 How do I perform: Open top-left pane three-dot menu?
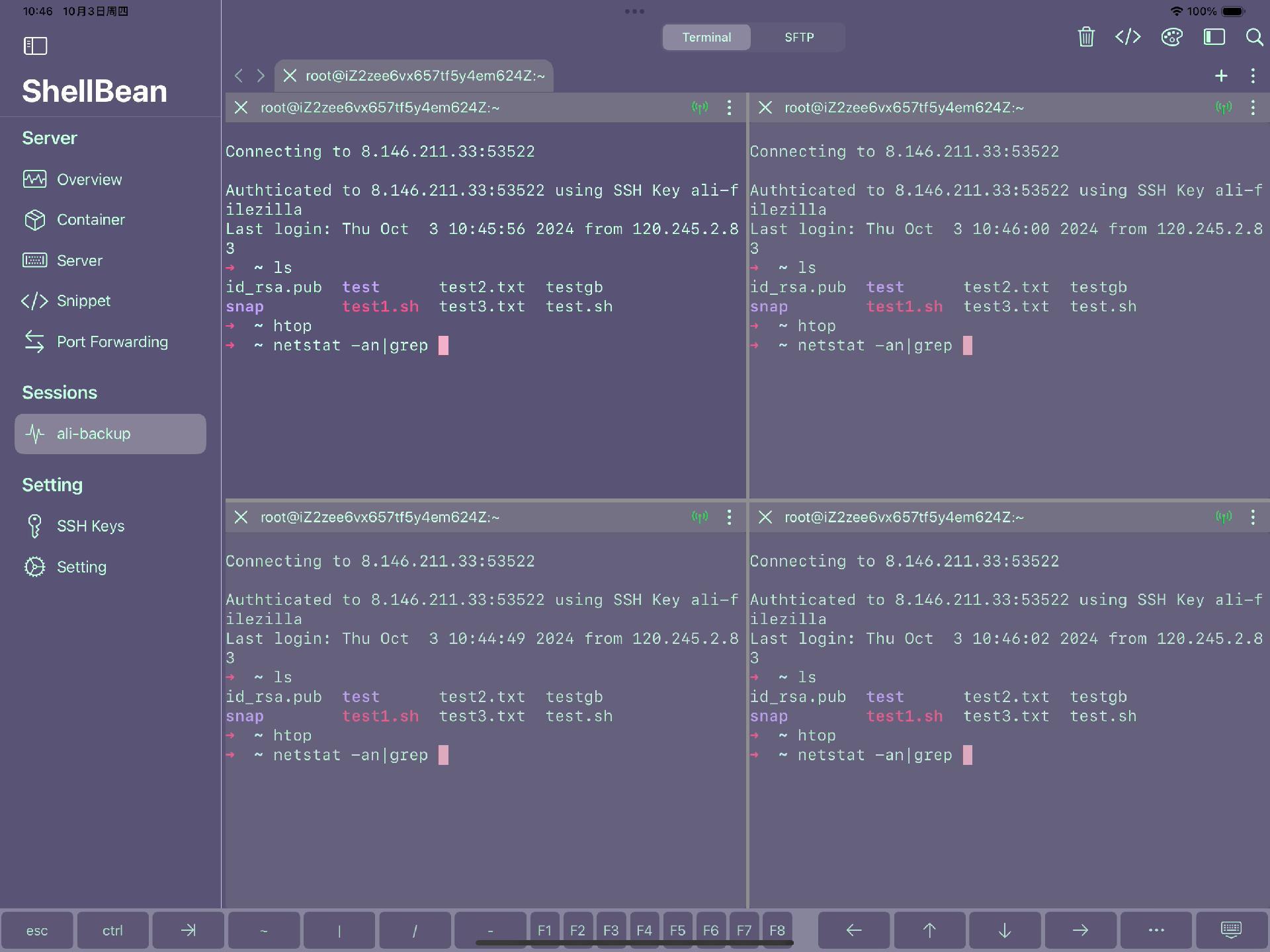(x=729, y=108)
